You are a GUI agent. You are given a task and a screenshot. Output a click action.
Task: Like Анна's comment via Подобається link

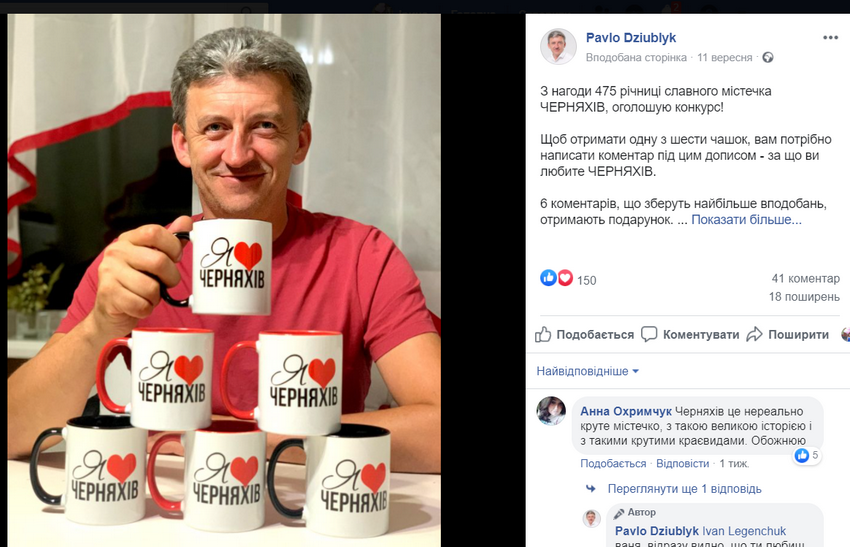613,464
